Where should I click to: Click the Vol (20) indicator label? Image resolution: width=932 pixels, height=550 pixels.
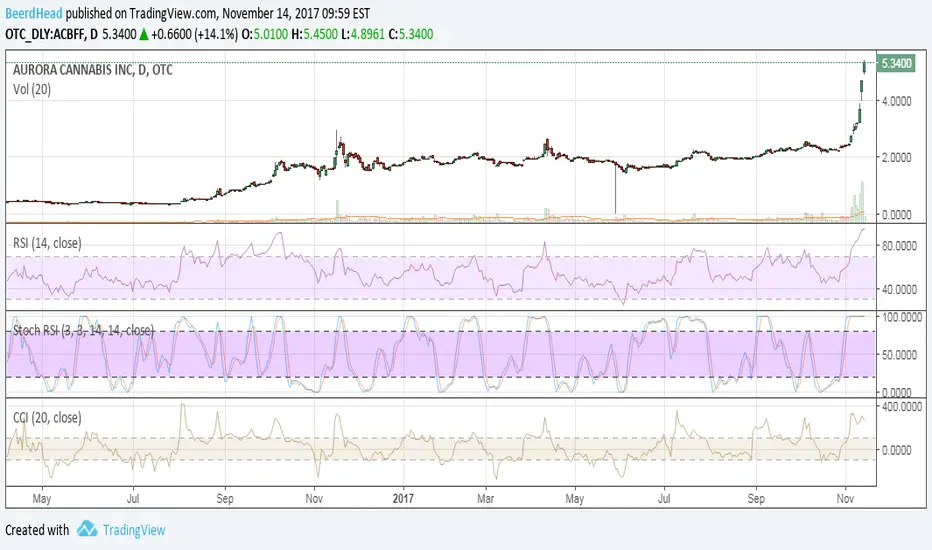pos(32,90)
